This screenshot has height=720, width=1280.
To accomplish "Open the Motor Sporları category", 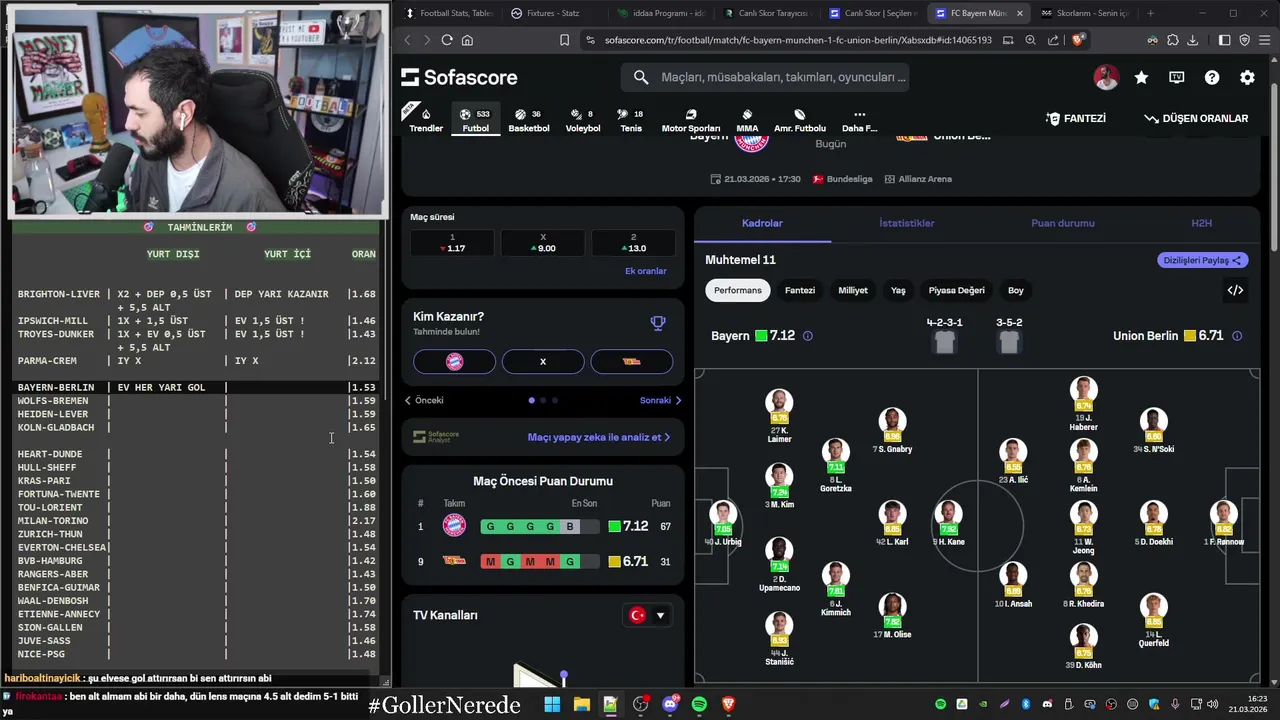I will (x=691, y=120).
